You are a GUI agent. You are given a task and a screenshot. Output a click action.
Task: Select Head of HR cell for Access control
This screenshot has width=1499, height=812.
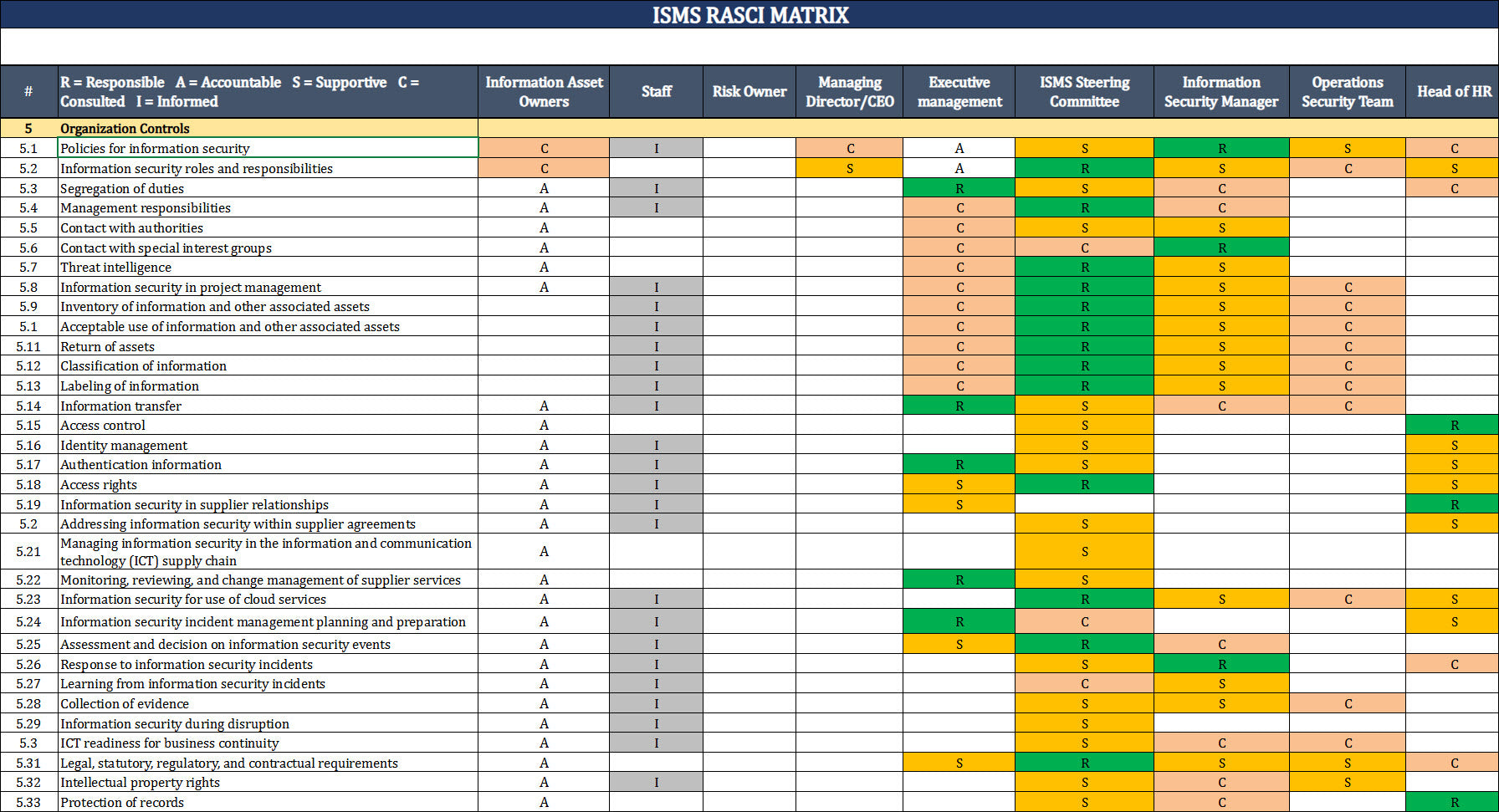point(1453,425)
